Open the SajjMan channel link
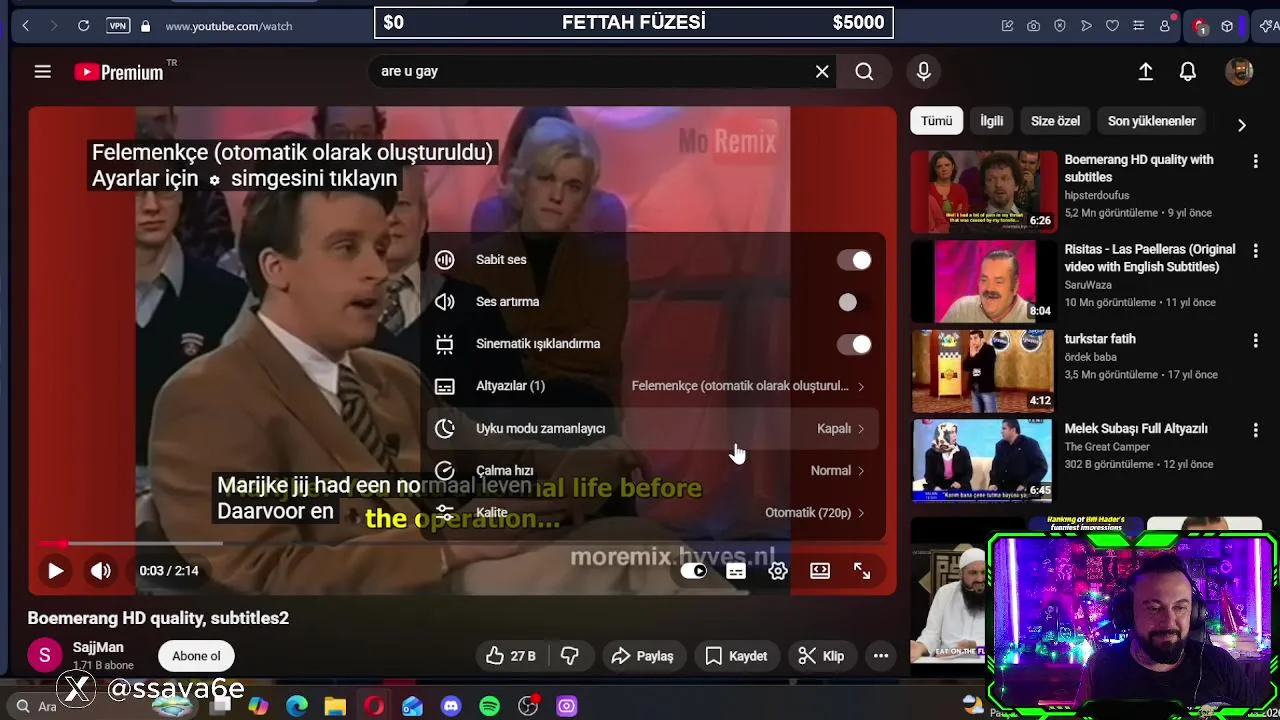 coord(98,647)
